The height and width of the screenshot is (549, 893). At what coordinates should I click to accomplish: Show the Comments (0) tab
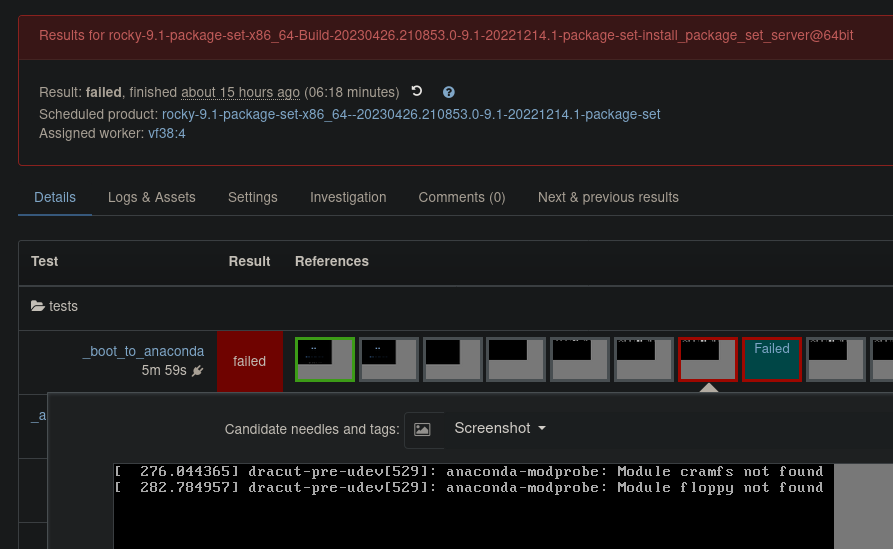pos(462,197)
